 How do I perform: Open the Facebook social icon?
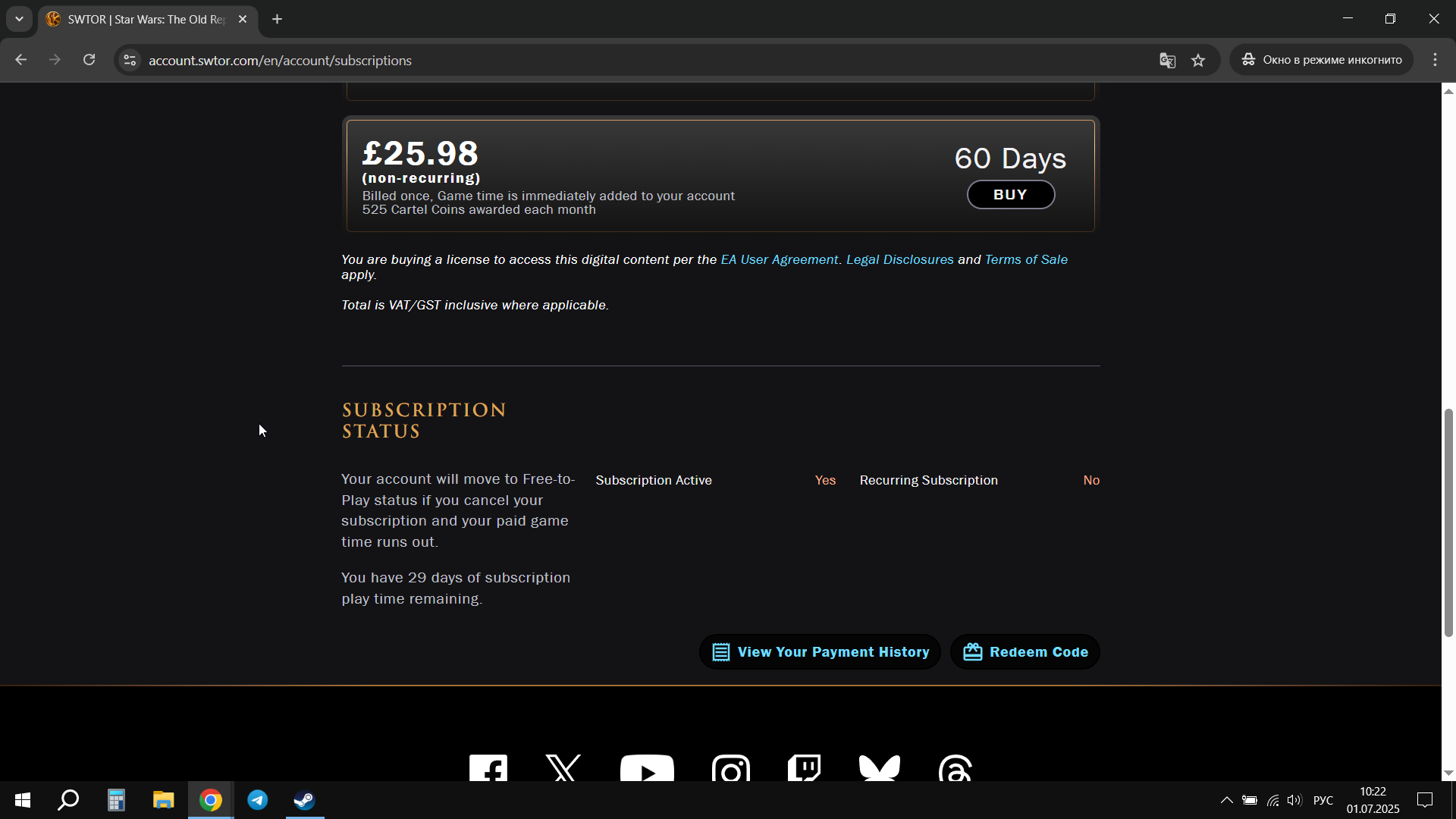click(488, 768)
